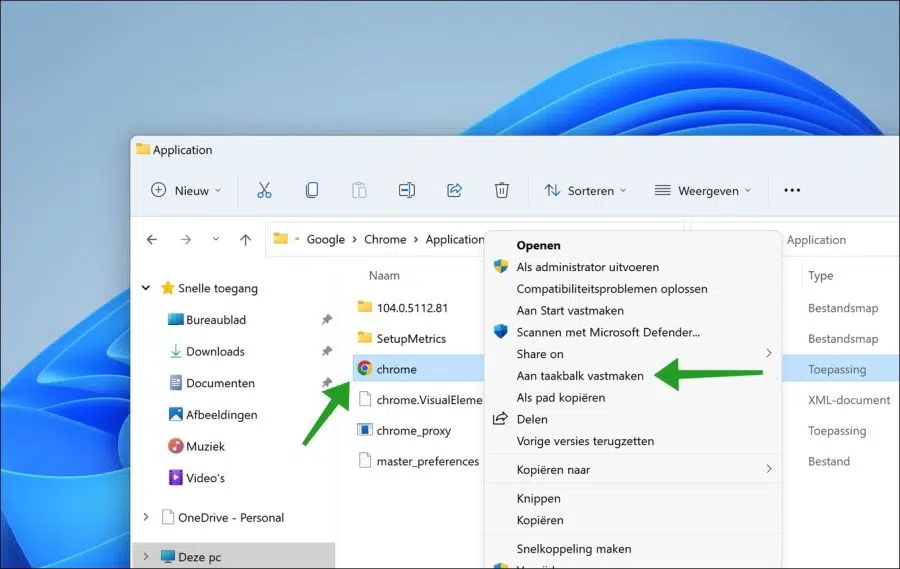Click the pin icon next to Downloads
900x569 pixels.
(327, 351)
